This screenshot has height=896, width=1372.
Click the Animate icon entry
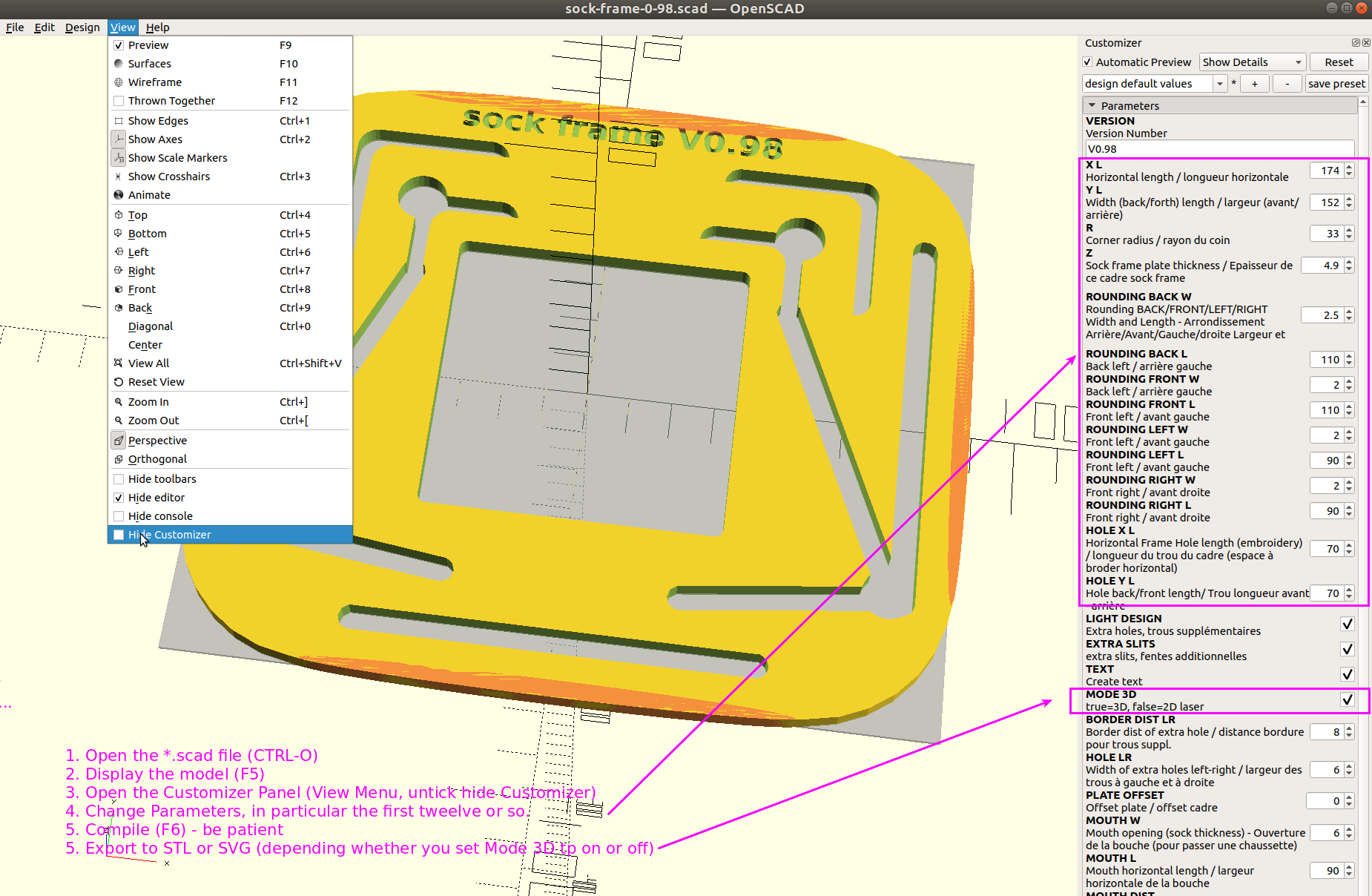tap(119, 195)
